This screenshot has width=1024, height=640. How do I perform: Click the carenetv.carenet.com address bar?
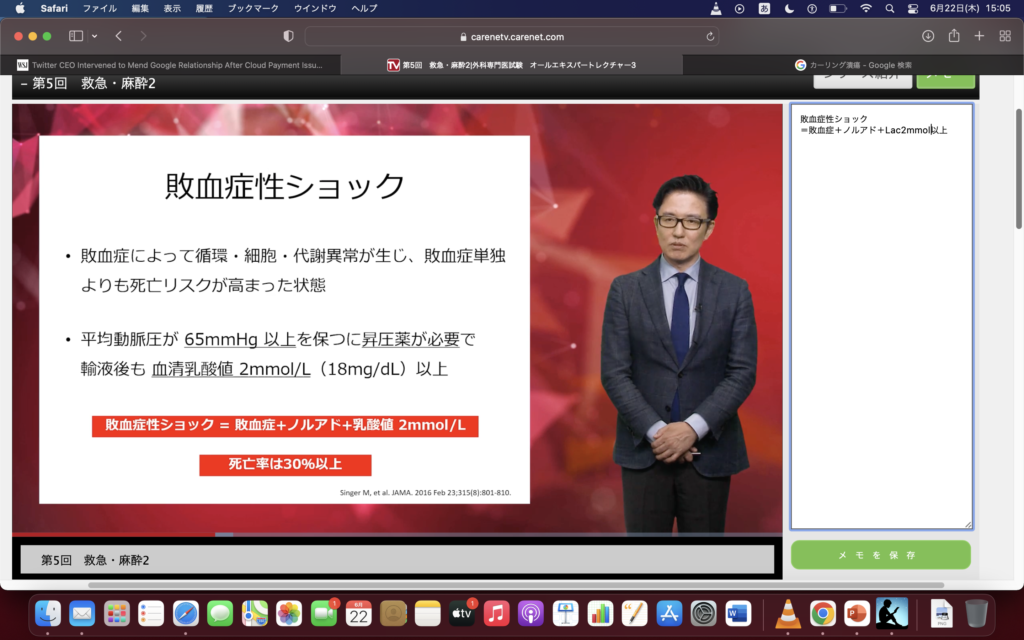click(x=510, y=36)
